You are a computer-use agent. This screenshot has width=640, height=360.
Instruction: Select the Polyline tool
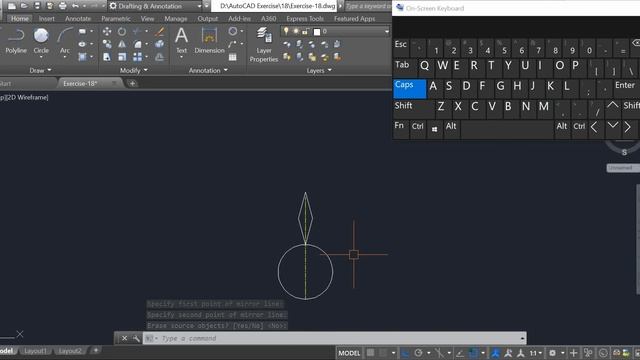[16, 41]
